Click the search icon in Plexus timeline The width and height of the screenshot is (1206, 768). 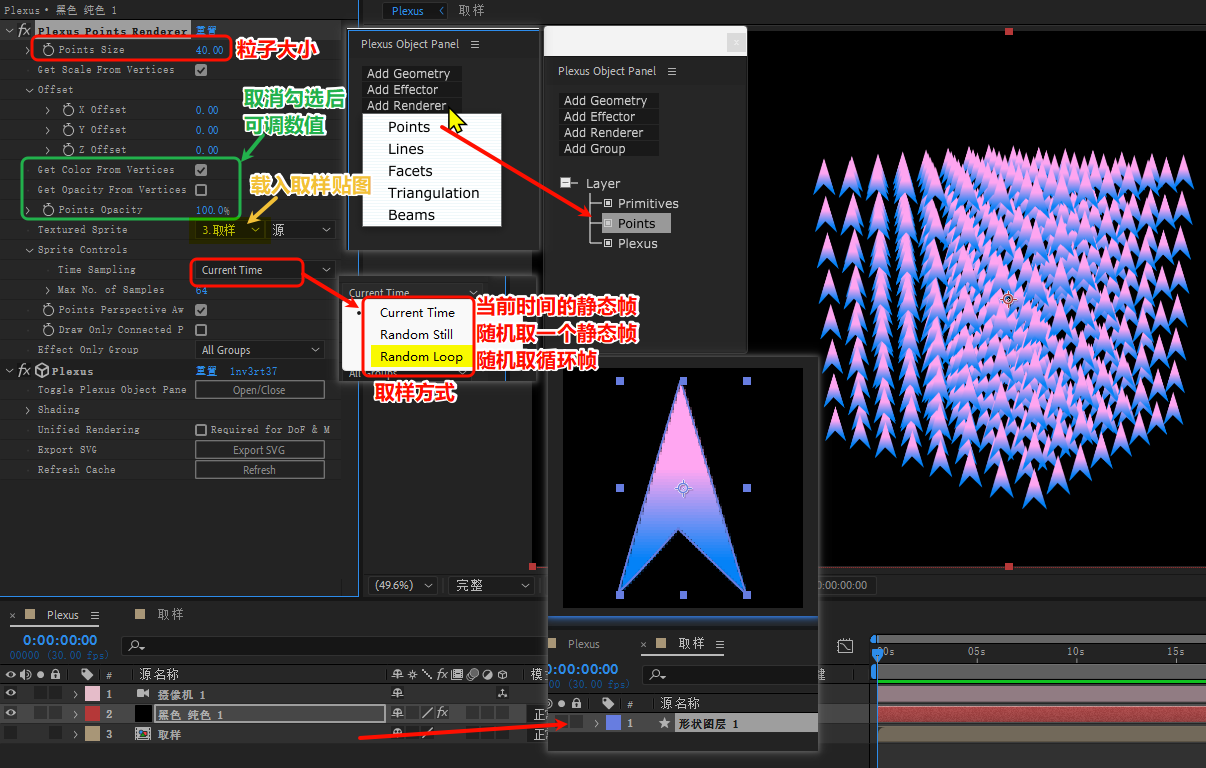pyautogui.click(x=137, y=647)
